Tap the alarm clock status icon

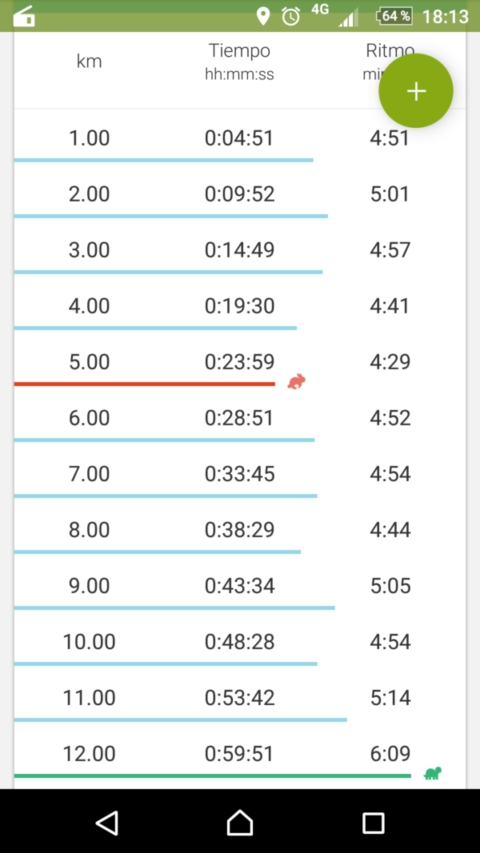pyautogui.click(x=291, y=16)
